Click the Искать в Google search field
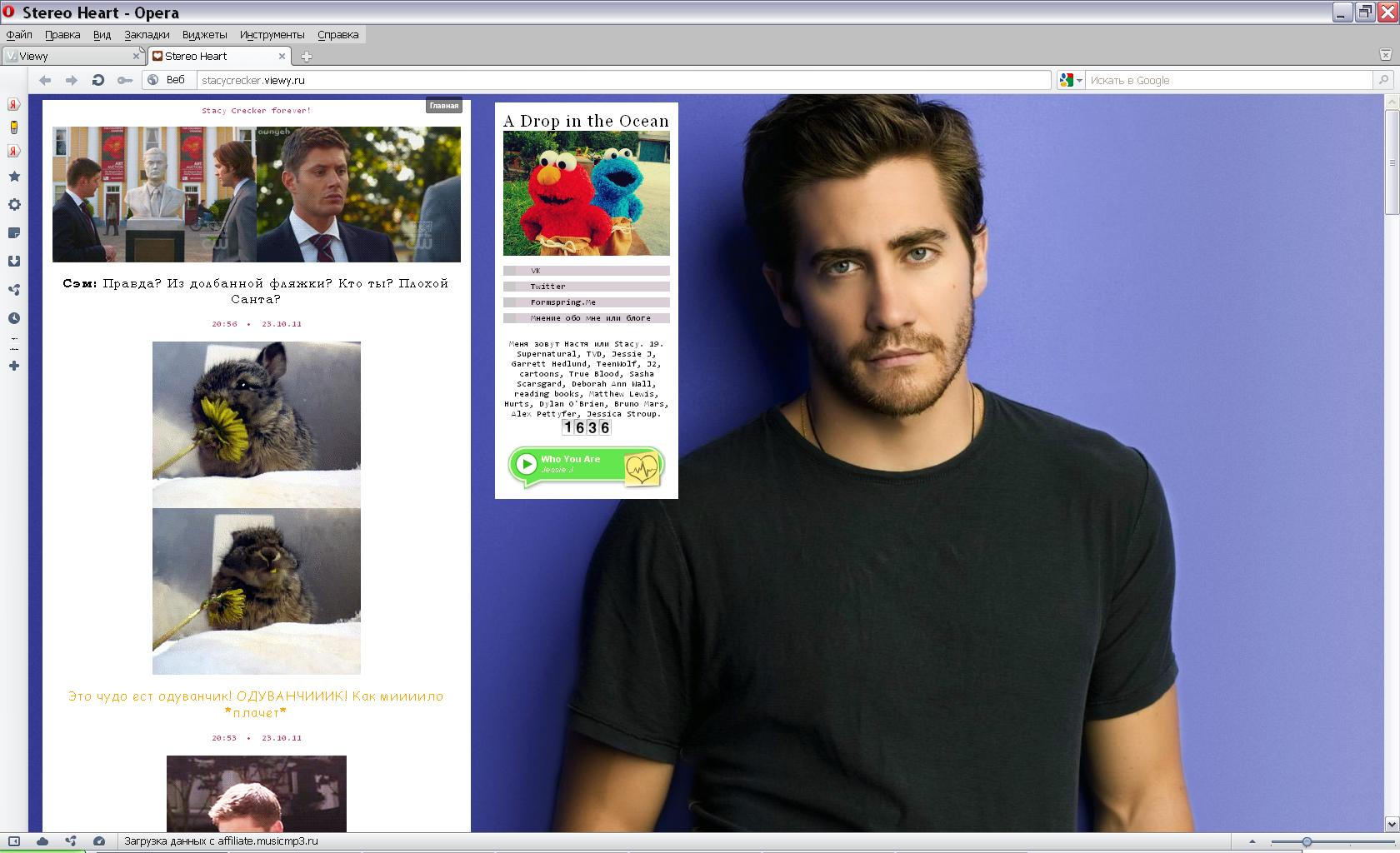Viewport: 1400px width, 853px height. pos(1229,80)
